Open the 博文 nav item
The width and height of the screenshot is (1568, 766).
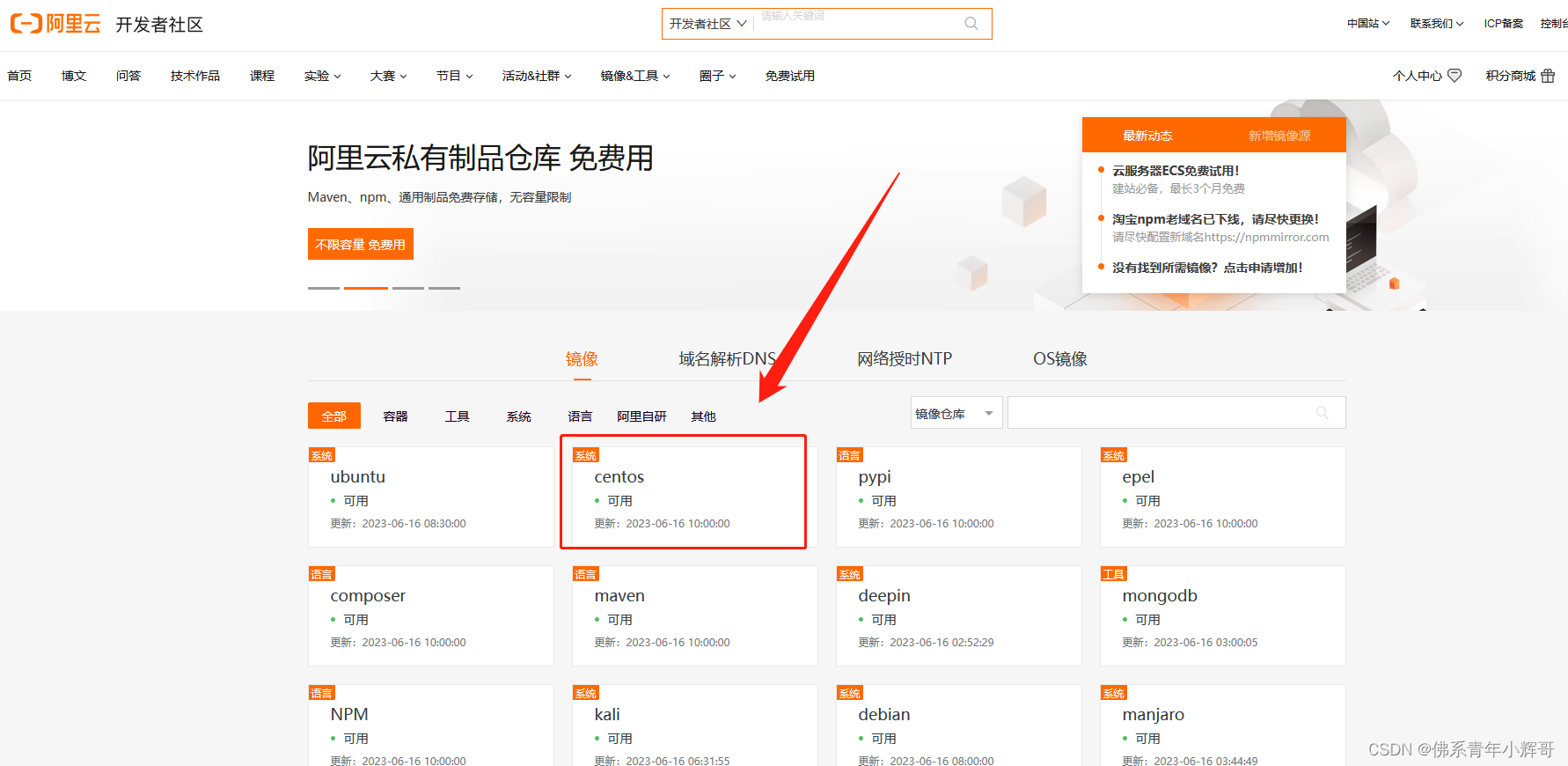74,76
